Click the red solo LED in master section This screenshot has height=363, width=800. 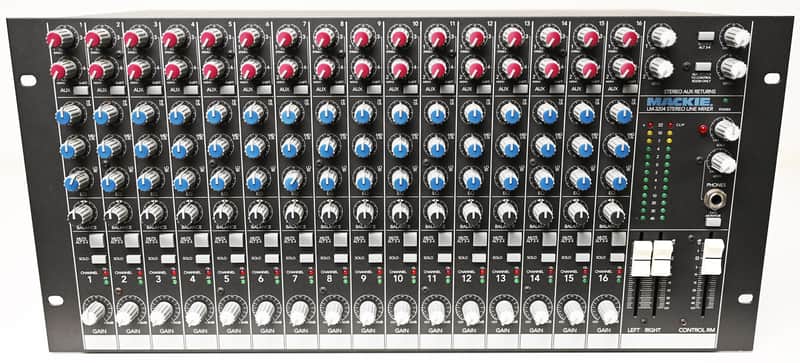[x=703, y=129]
